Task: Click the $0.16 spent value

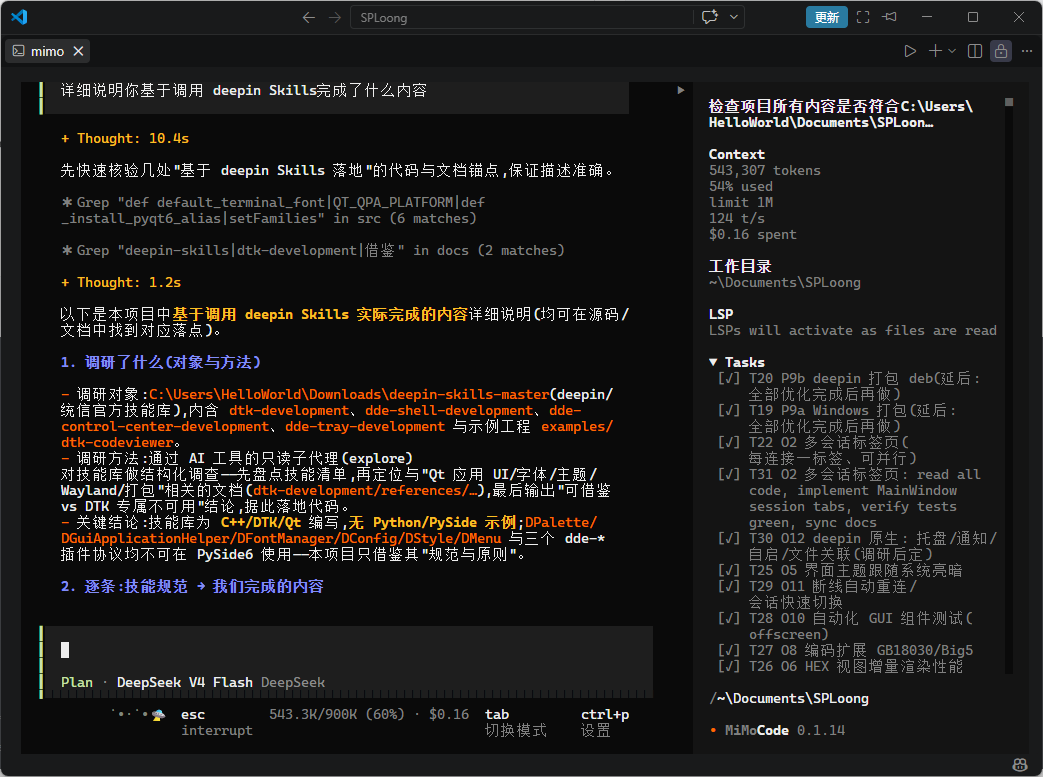Action: click(x=752, y=234)
